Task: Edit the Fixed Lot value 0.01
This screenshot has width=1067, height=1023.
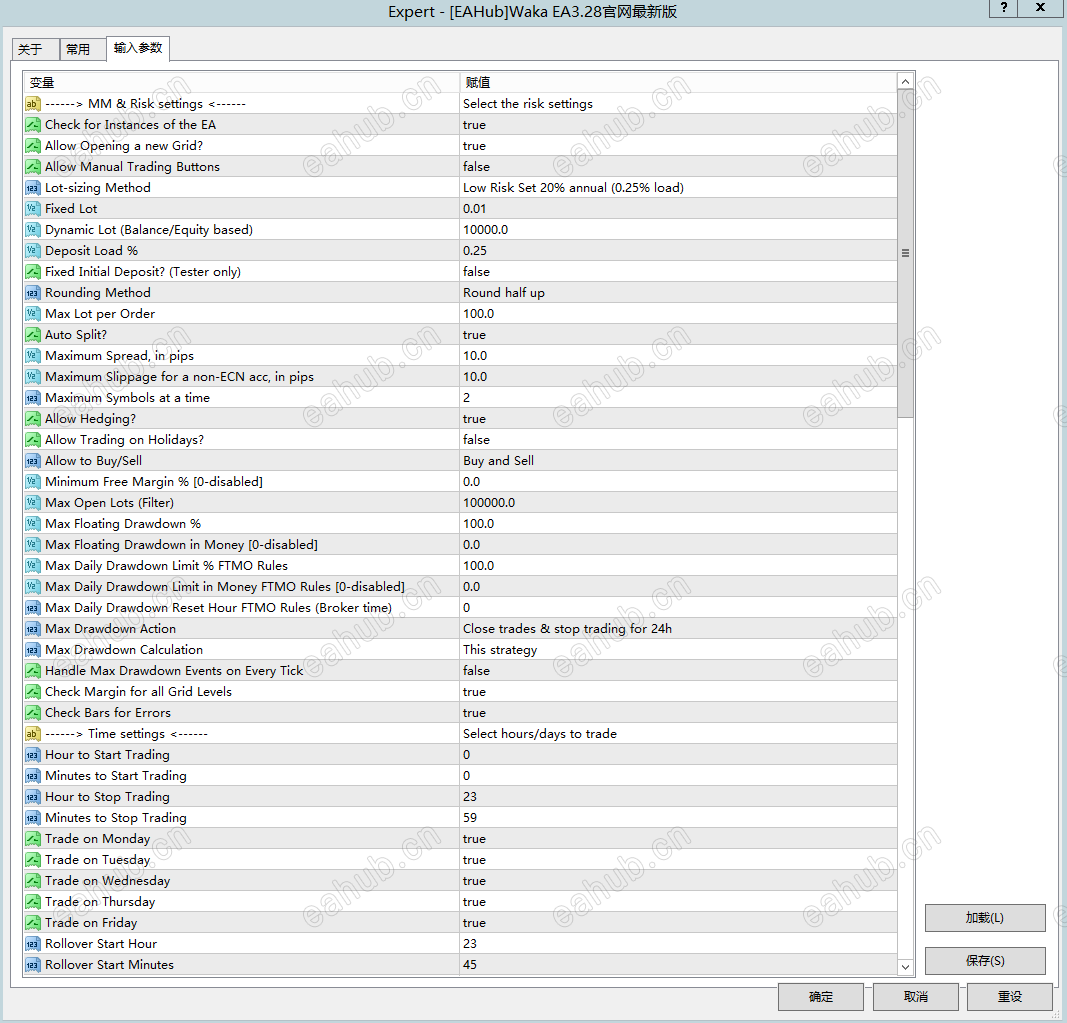Action: coord(678,209)
